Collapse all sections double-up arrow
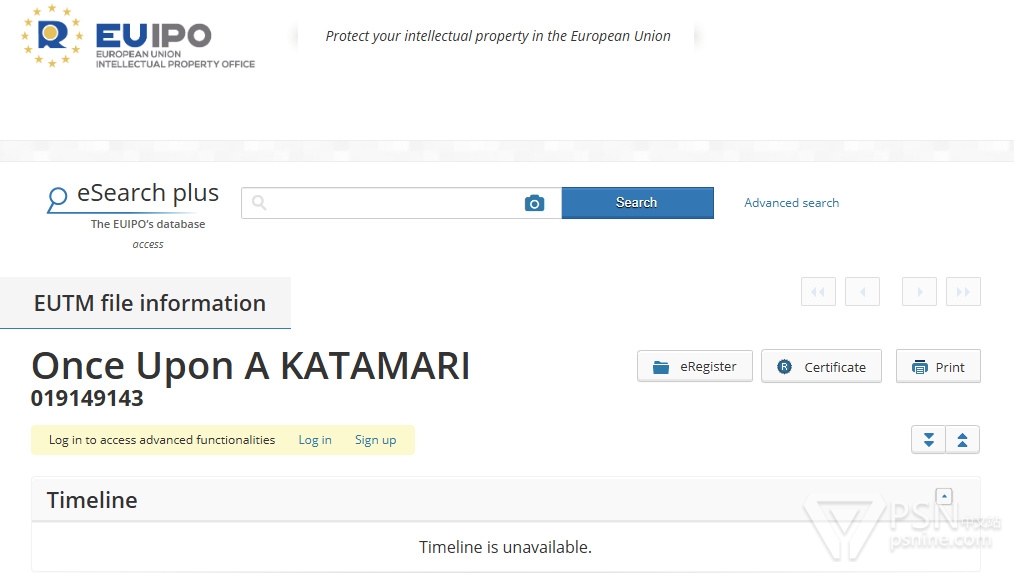The height and width of the screenshot is (573, 1014). click(x=962, y=440)
